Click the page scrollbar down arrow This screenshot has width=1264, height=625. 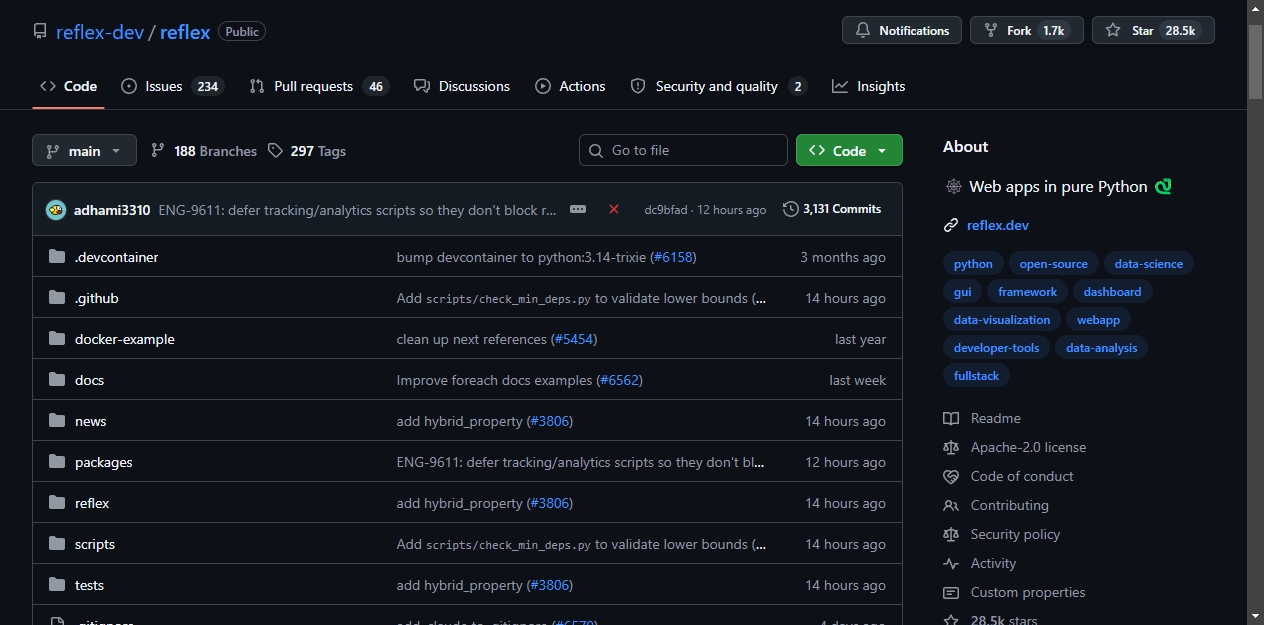point(1255,615)
